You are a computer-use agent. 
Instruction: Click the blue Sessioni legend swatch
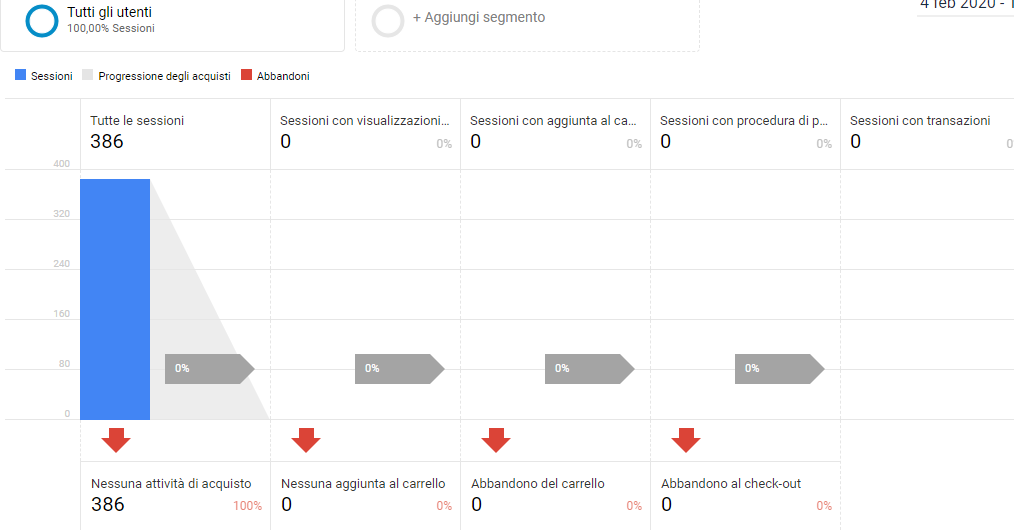[21, 76]
